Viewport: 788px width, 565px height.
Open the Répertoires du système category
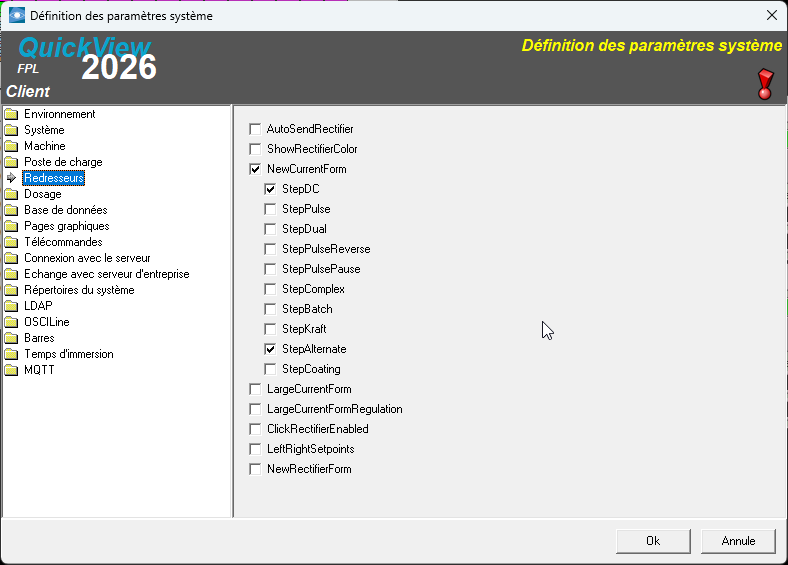[x=79, y=290]
